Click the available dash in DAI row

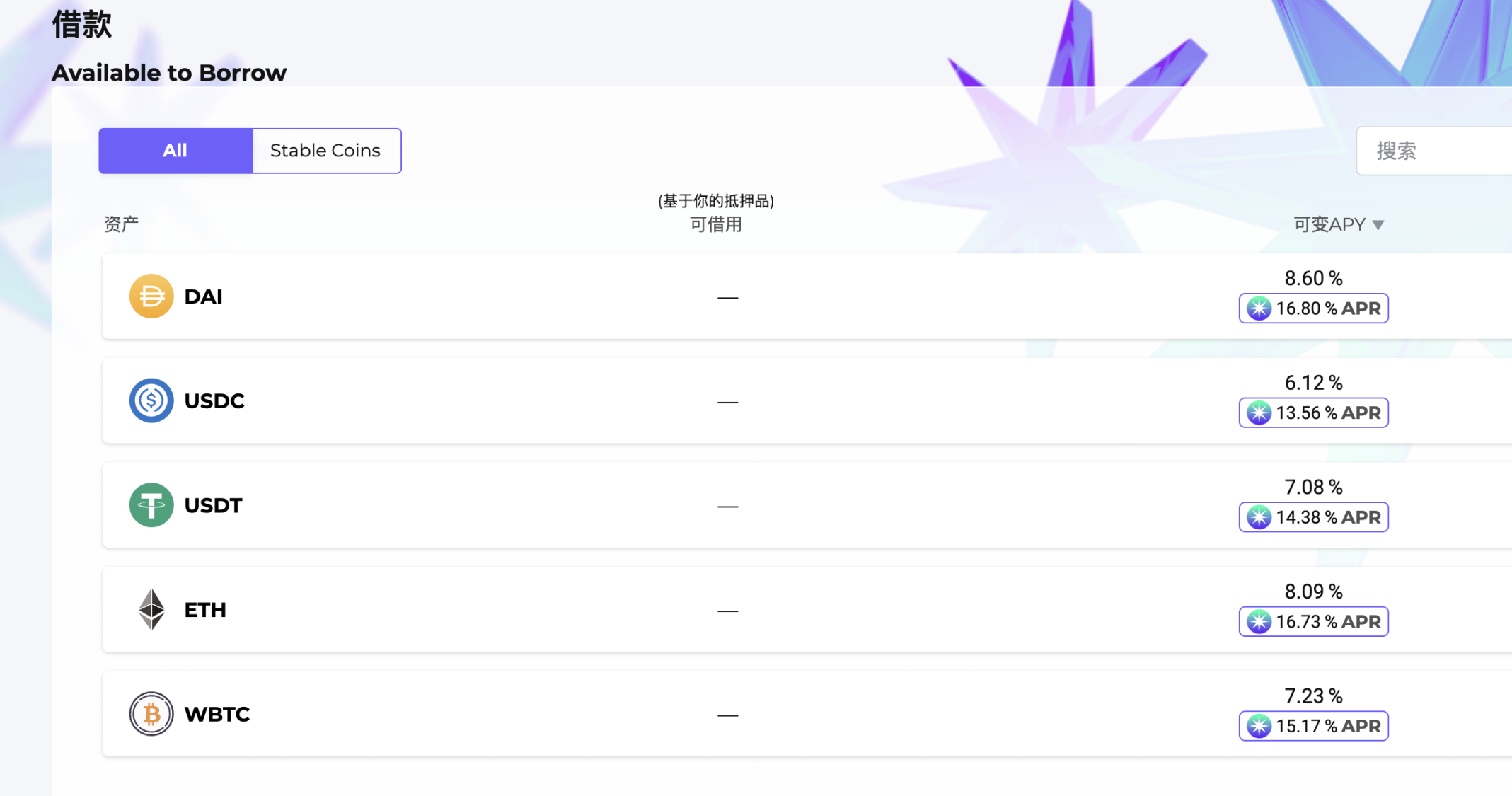(x=727, y=298)
